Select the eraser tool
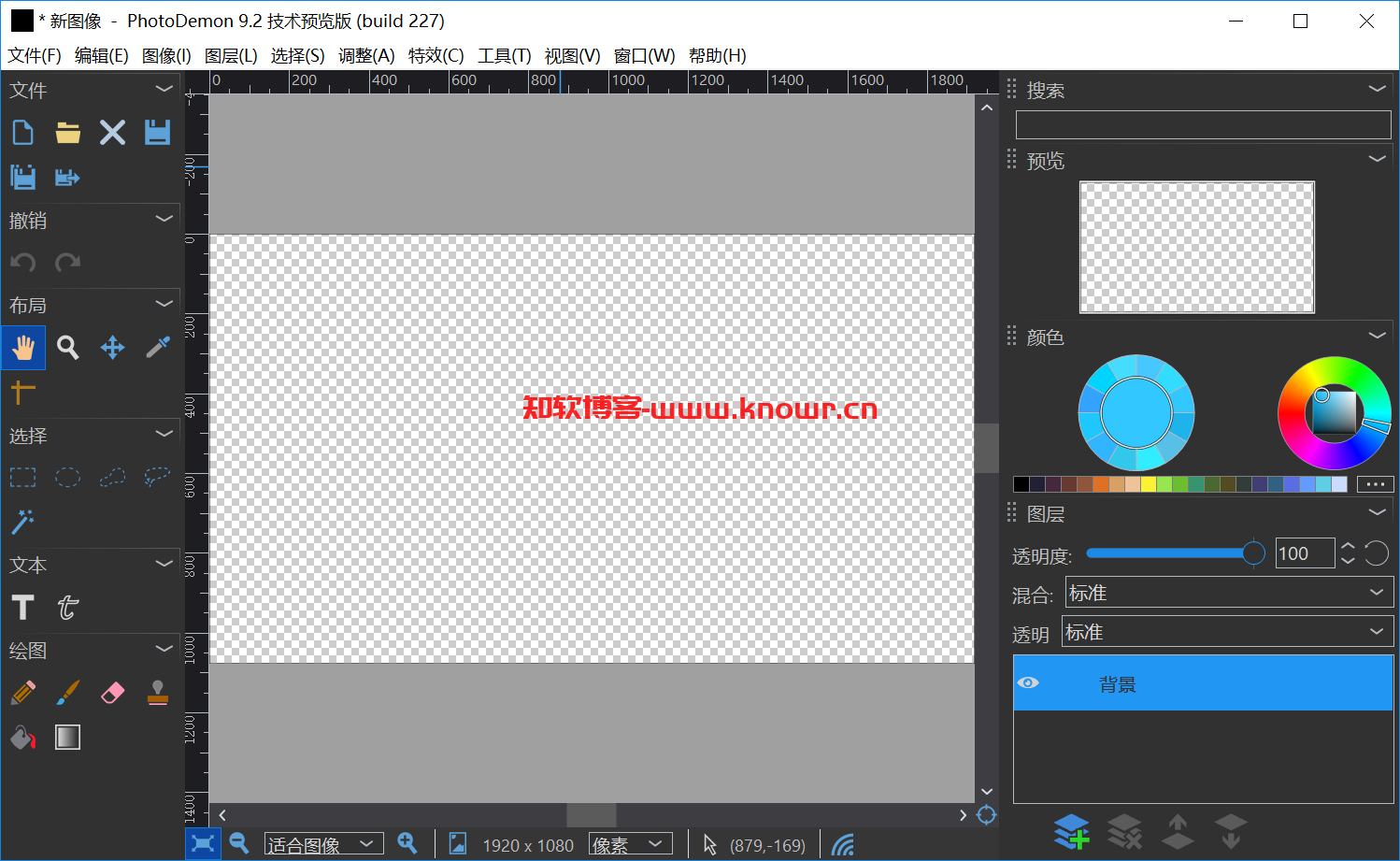 pos(112,693)
